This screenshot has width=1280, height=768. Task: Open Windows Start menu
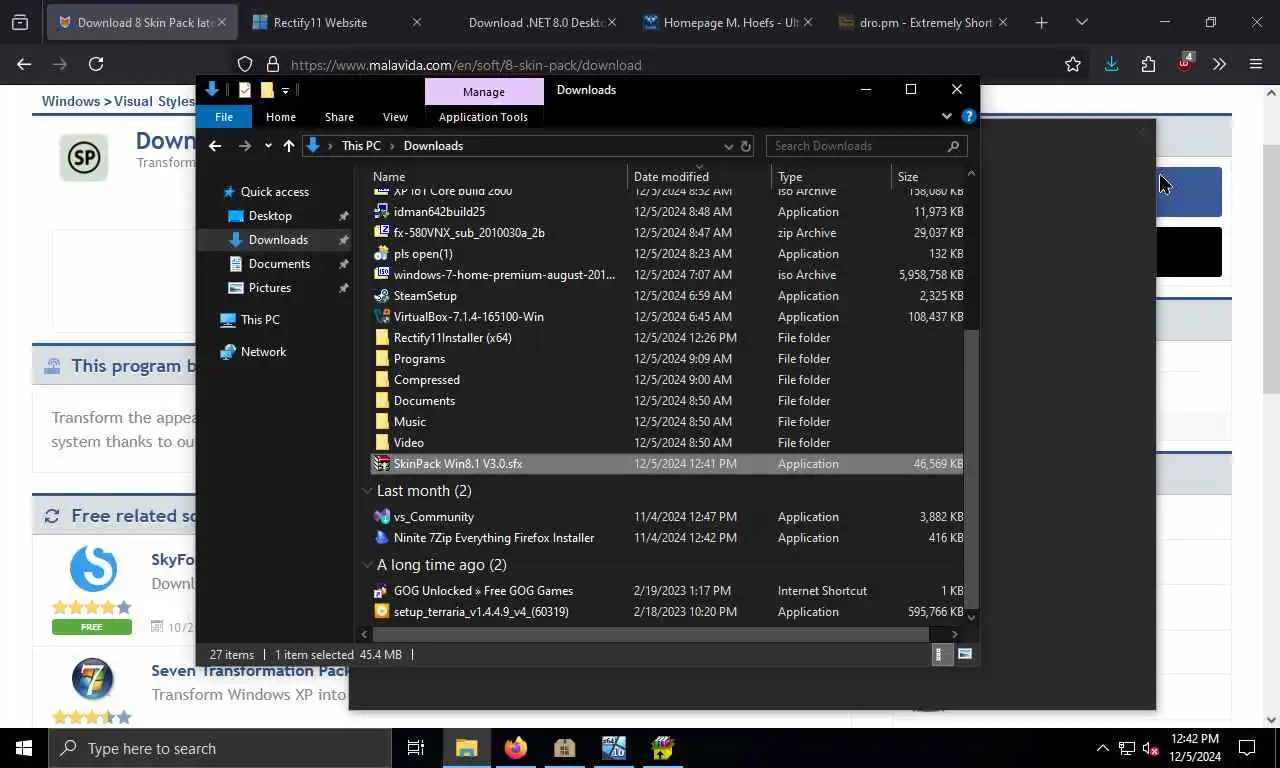click(24, 748)
